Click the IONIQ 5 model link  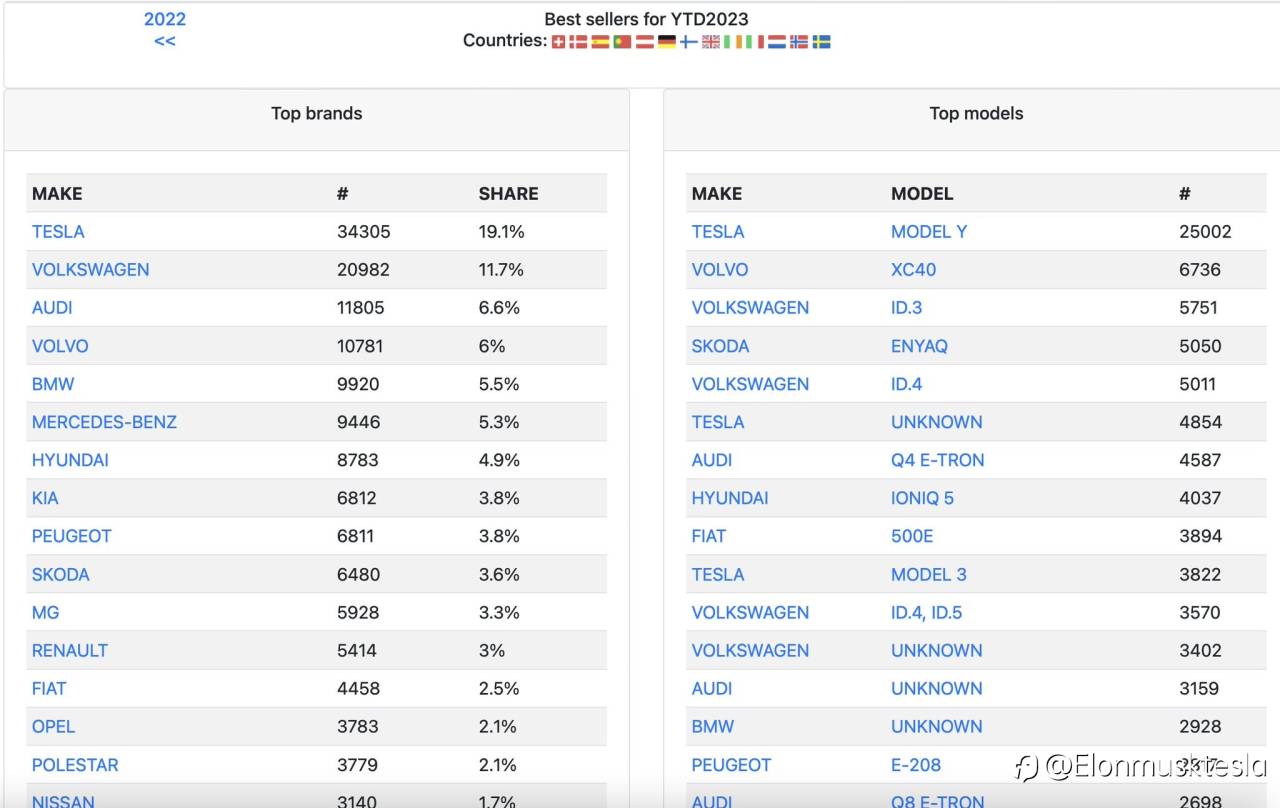(922, 498)
